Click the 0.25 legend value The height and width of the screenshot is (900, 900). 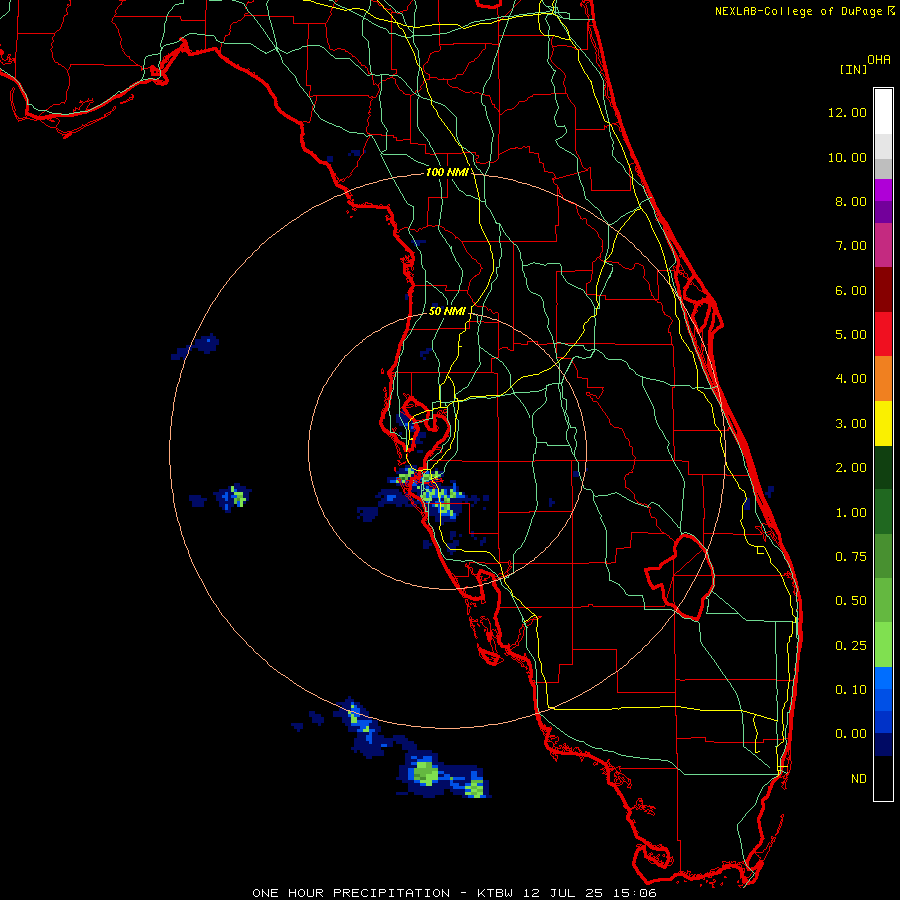pyautogui.click(x=851, y=646)
